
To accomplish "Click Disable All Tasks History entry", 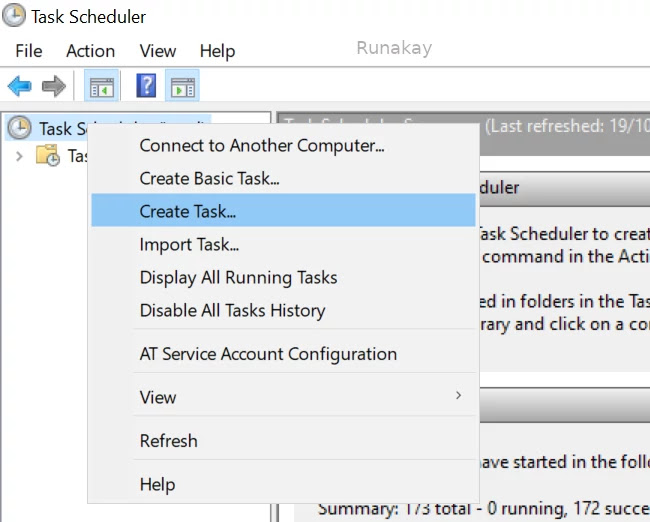I will click(232, 310).
